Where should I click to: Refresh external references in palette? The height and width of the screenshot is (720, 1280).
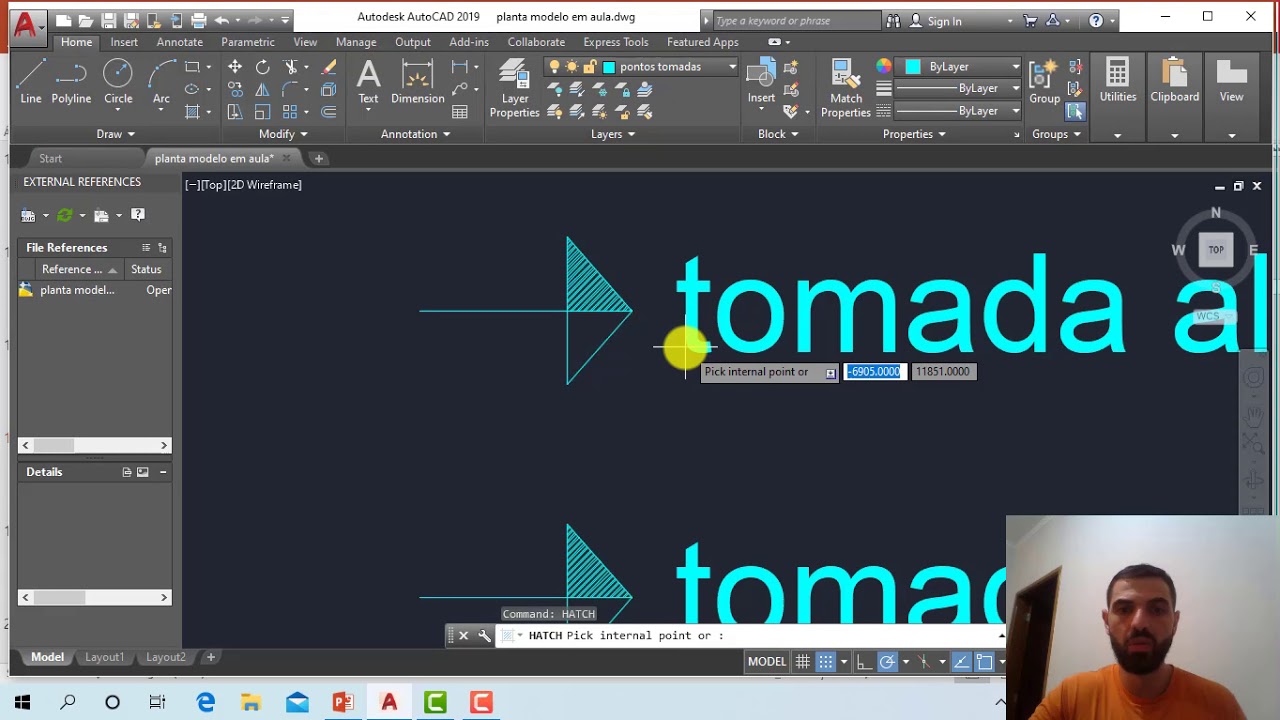click(x=65, y=215)
